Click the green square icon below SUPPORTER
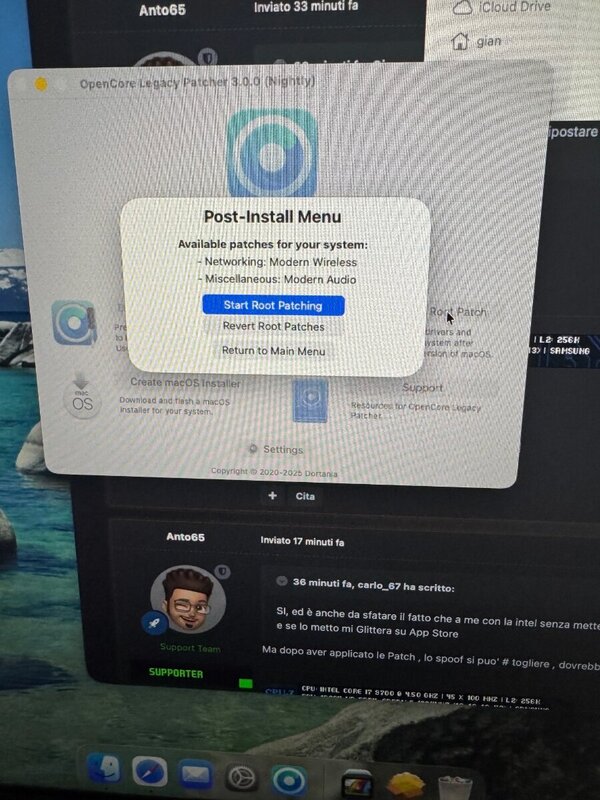Viewport: 600px width, 800px height. (246, 683)
